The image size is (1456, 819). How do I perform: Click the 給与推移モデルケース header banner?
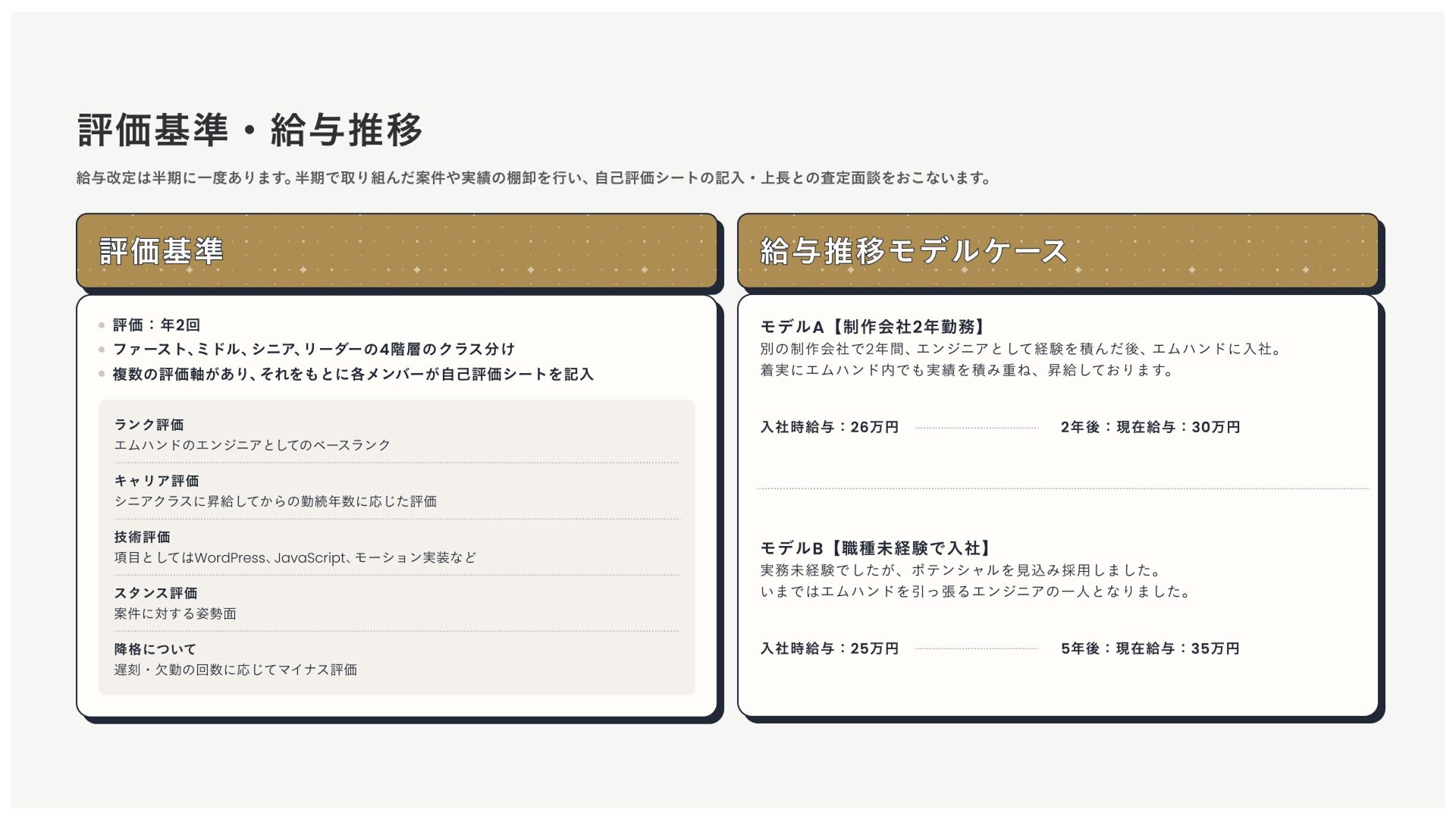pos(1057,251)
